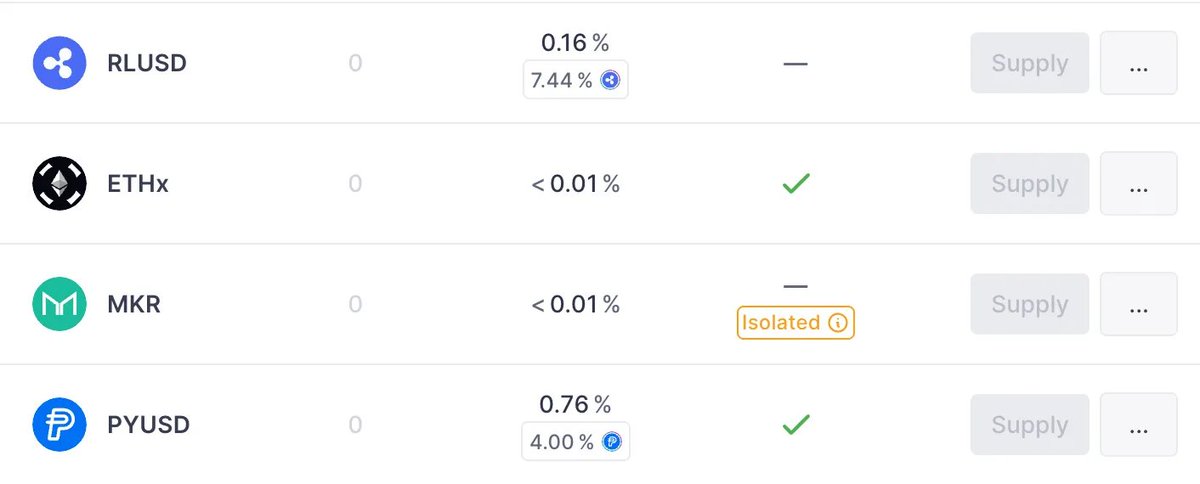
Task: Click the Supply button for RLUSD
Action: point(1030,63)
